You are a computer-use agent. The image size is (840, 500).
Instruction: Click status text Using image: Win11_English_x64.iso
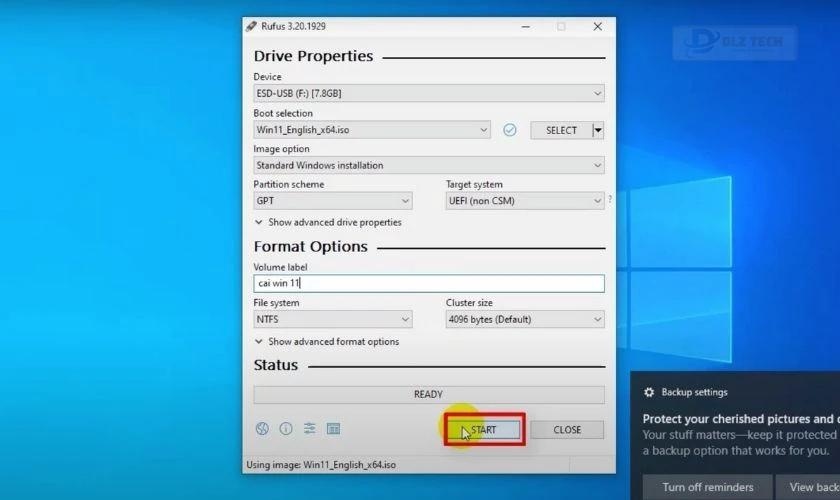click(321, 465)
